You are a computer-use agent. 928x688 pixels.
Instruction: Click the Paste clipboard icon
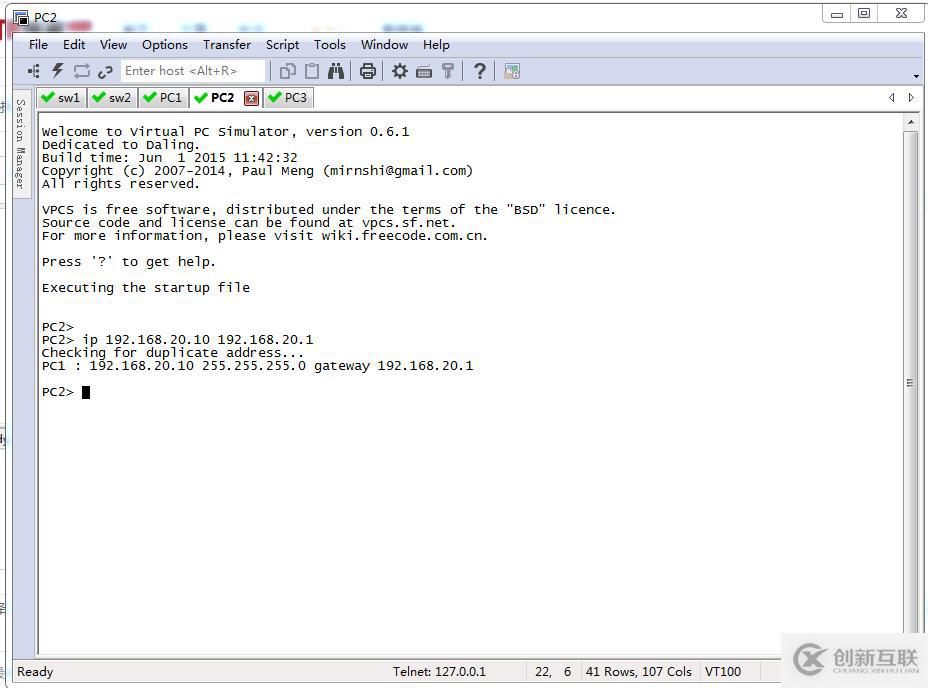(312, 72)
